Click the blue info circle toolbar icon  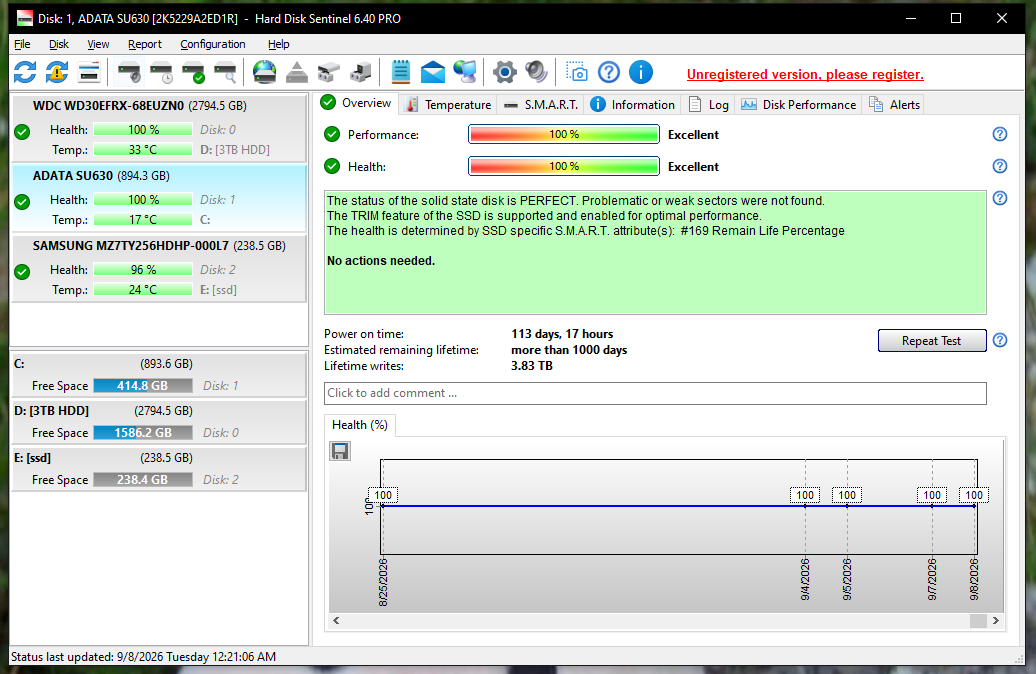[x=641, y=72]
